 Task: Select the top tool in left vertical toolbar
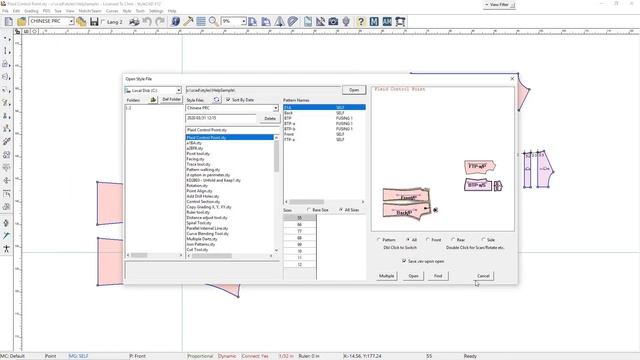pos(7,38)
